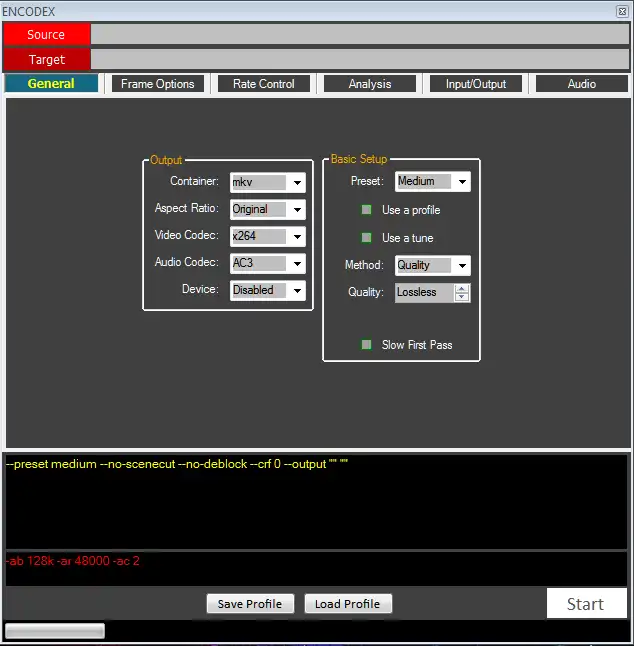Open the Method dropdown showing Quality

click(x=433, y=265)
